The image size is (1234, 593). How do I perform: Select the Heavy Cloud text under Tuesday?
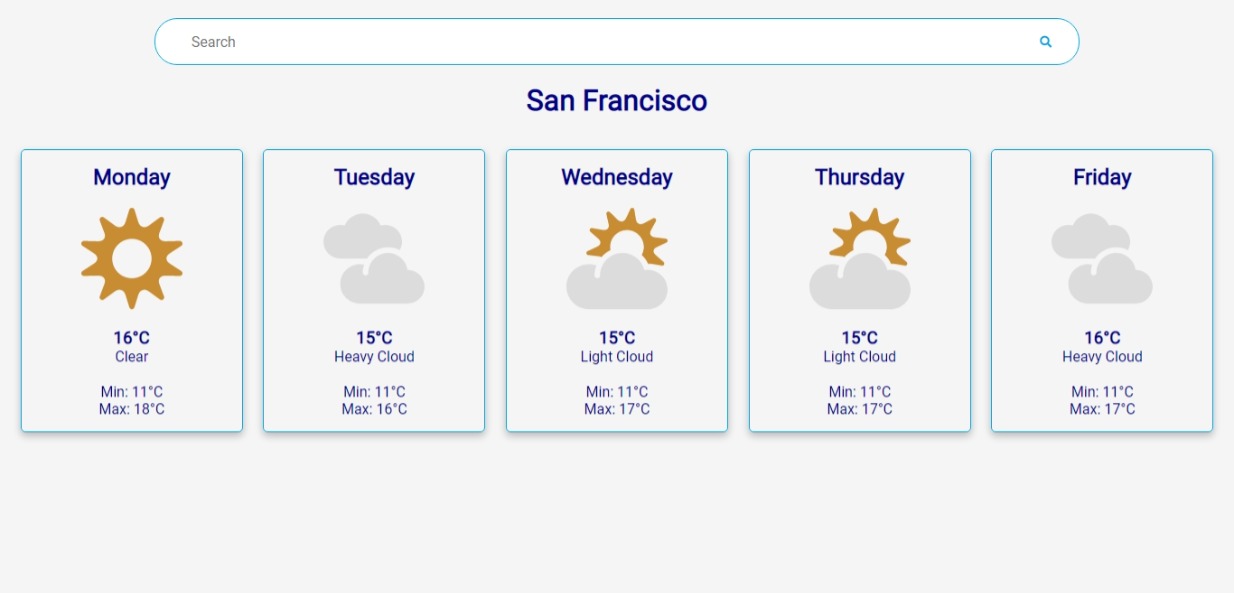374,356
